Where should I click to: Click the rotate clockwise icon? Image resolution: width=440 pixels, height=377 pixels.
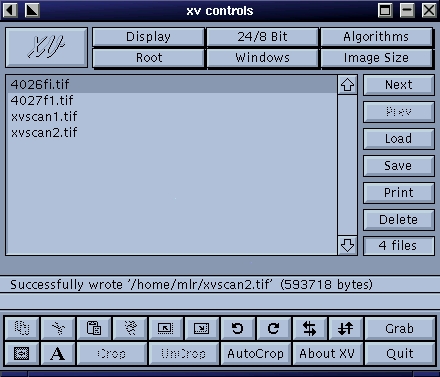[x=274, y=328]
